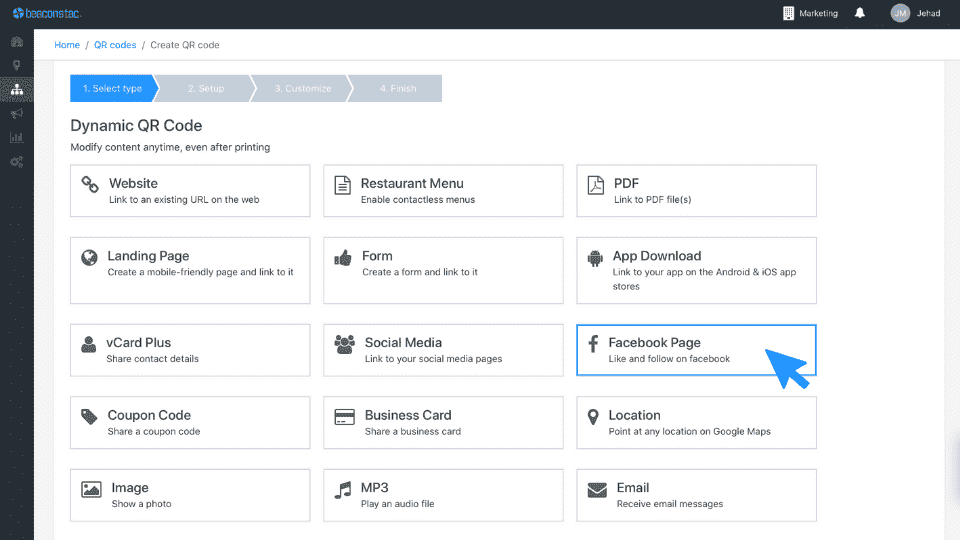Open the Marketing organization switcher
This screenshot has width=960, height=540.
tap(811, 13)
